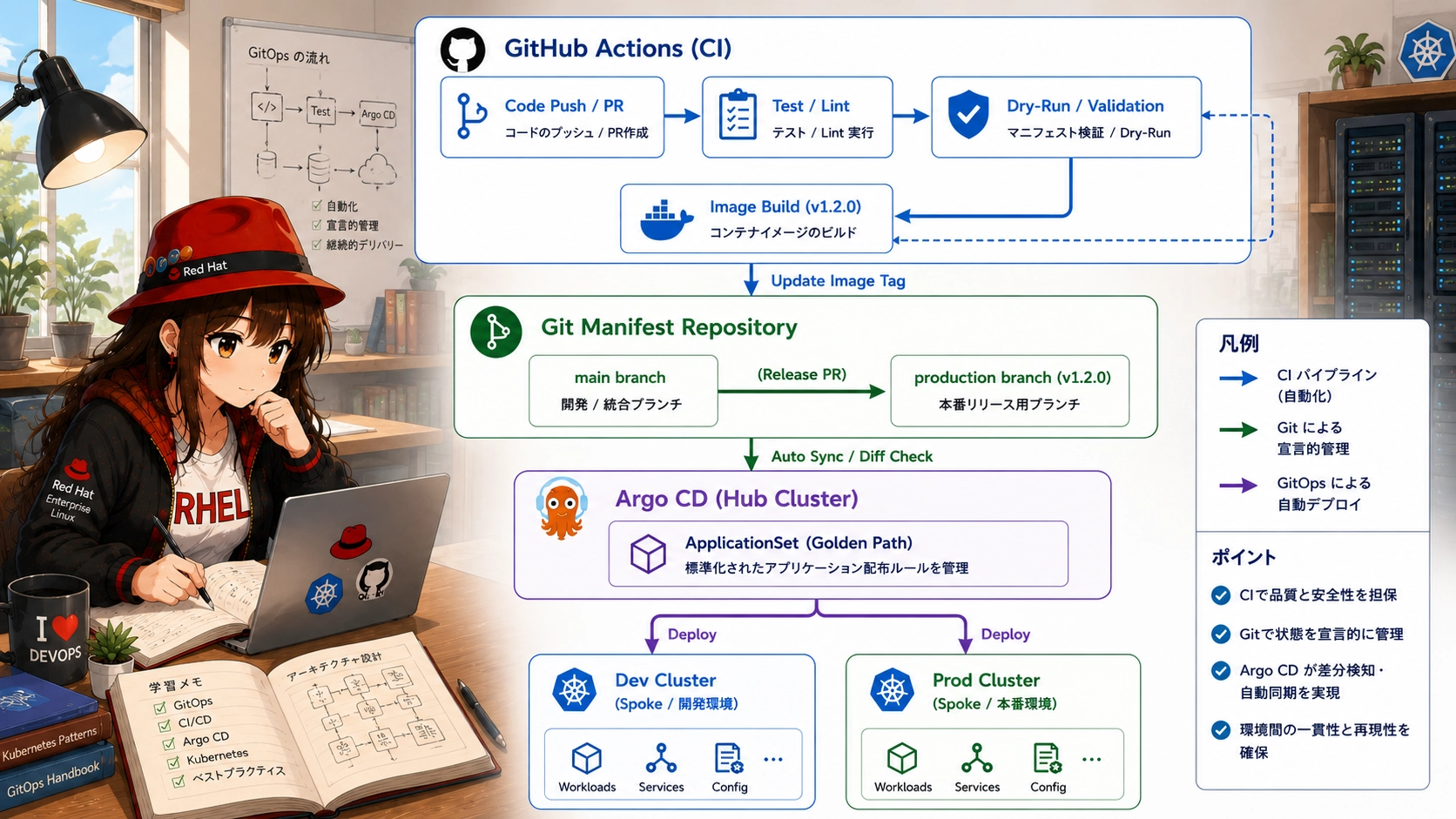
Task: Click the shield checkmark icon for Dry-Run Validation
Action: pyautogui.click(x=968, y=115)
